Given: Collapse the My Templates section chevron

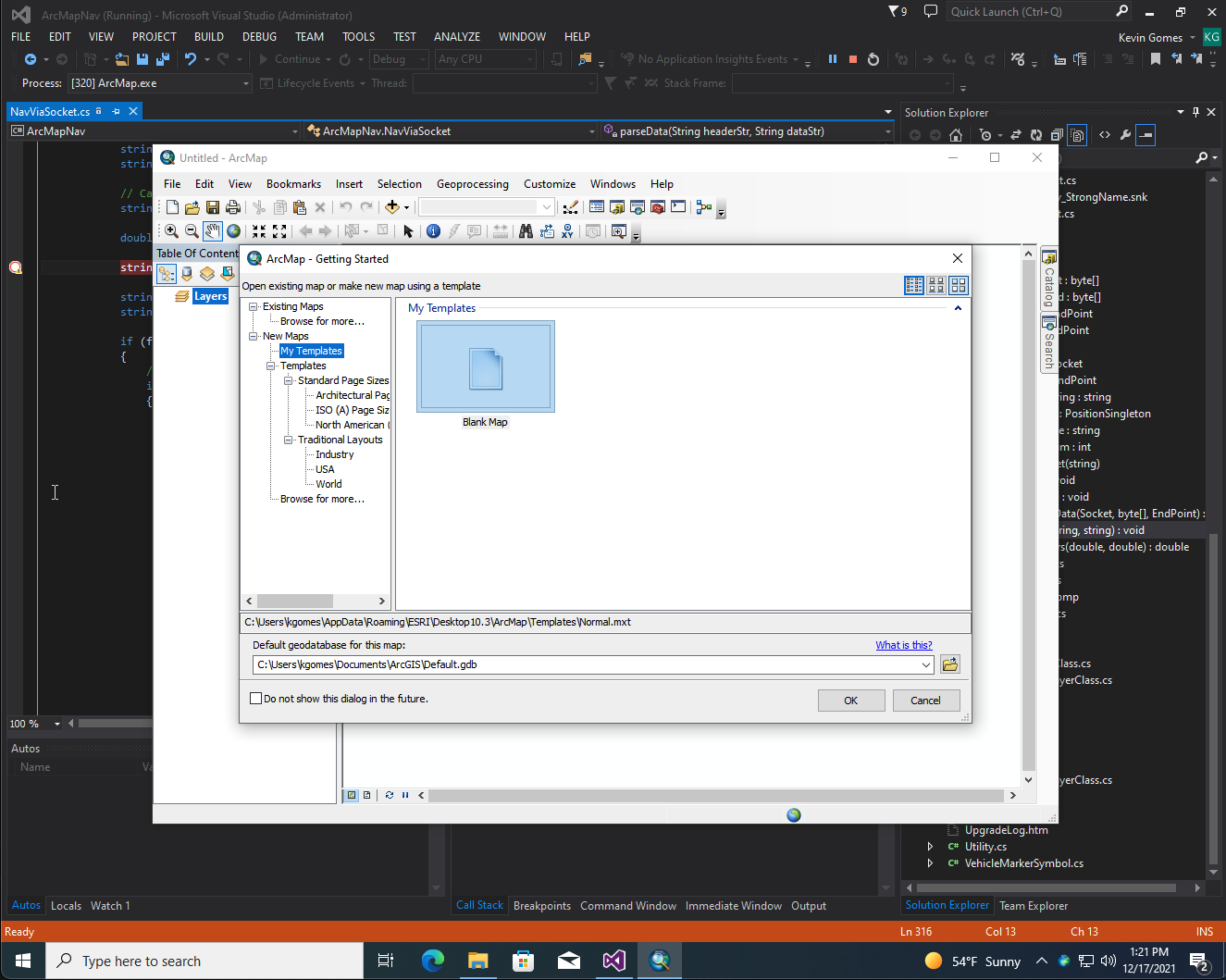Looking at the screenshot, I should (958, 308).
